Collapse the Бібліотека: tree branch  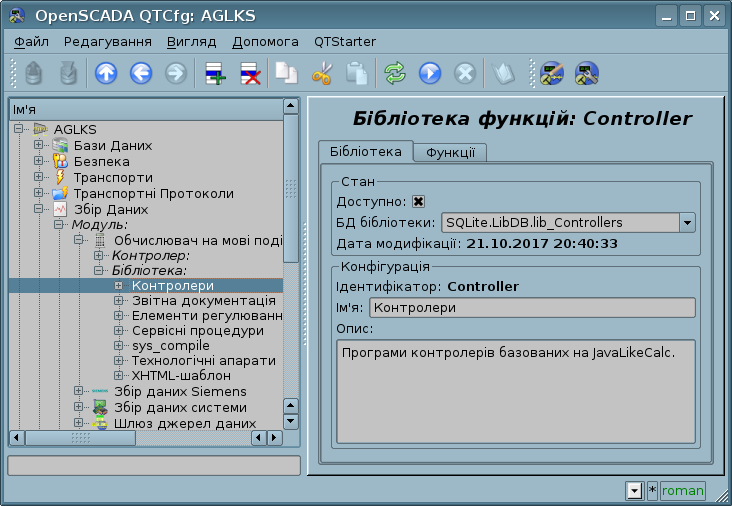tap(99, 270)
